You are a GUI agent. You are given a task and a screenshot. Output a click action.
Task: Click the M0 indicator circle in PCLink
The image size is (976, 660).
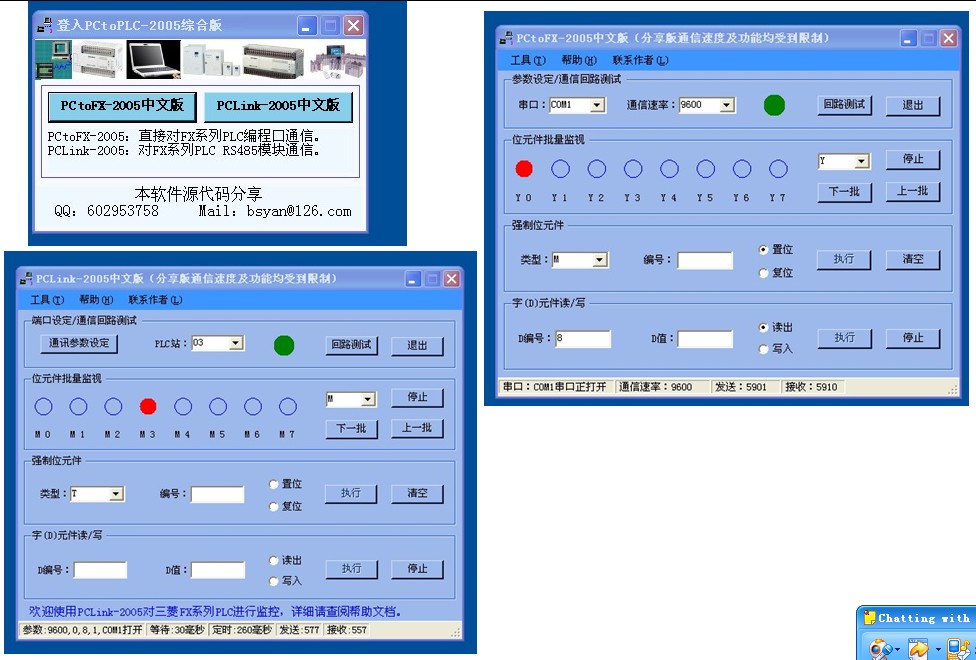(43, 407)
